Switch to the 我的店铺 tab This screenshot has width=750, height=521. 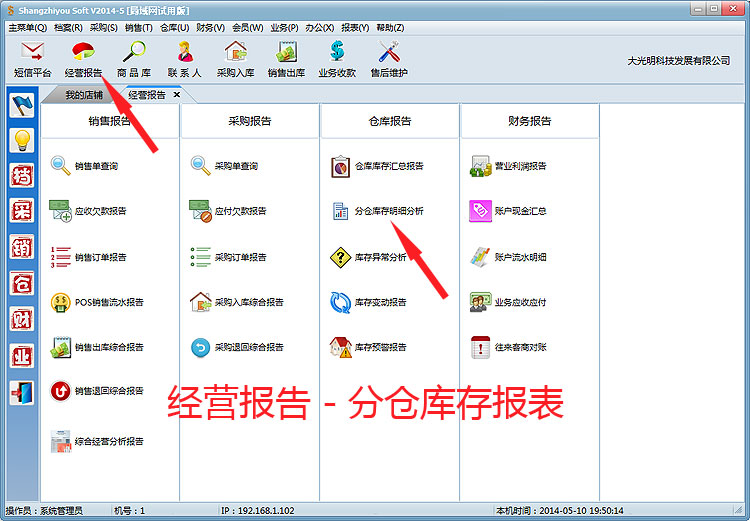(86, 95)
